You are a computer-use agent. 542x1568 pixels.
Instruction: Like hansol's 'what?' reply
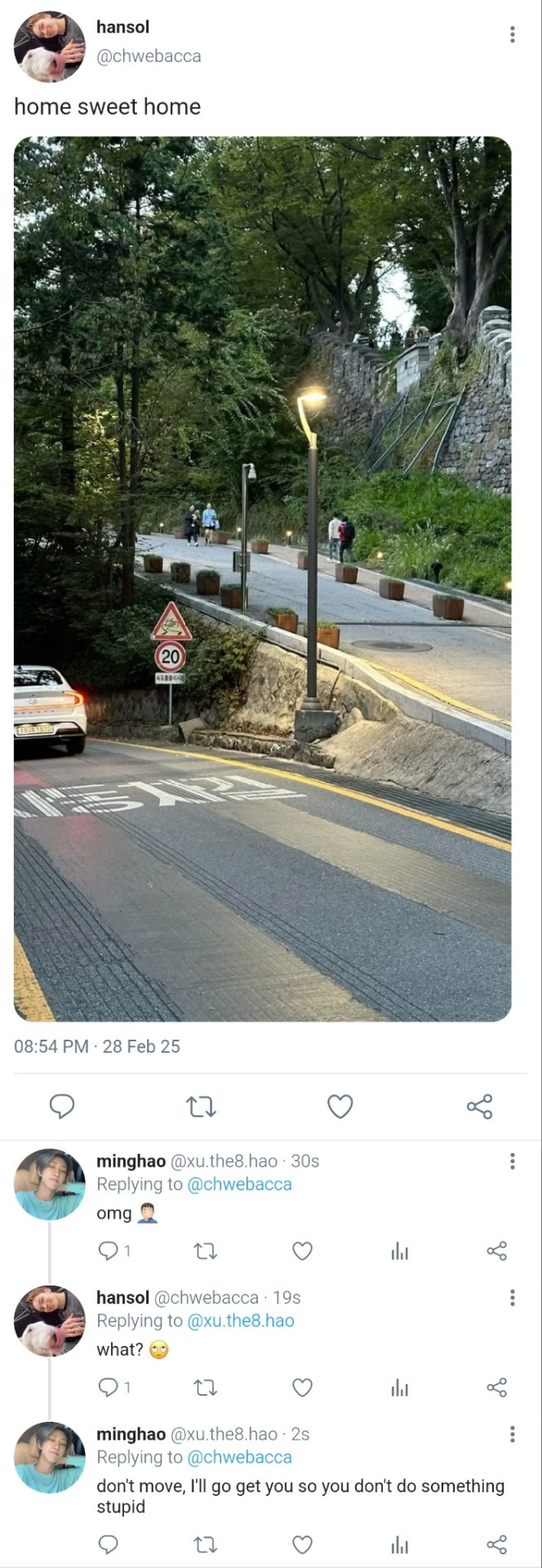302,1387
